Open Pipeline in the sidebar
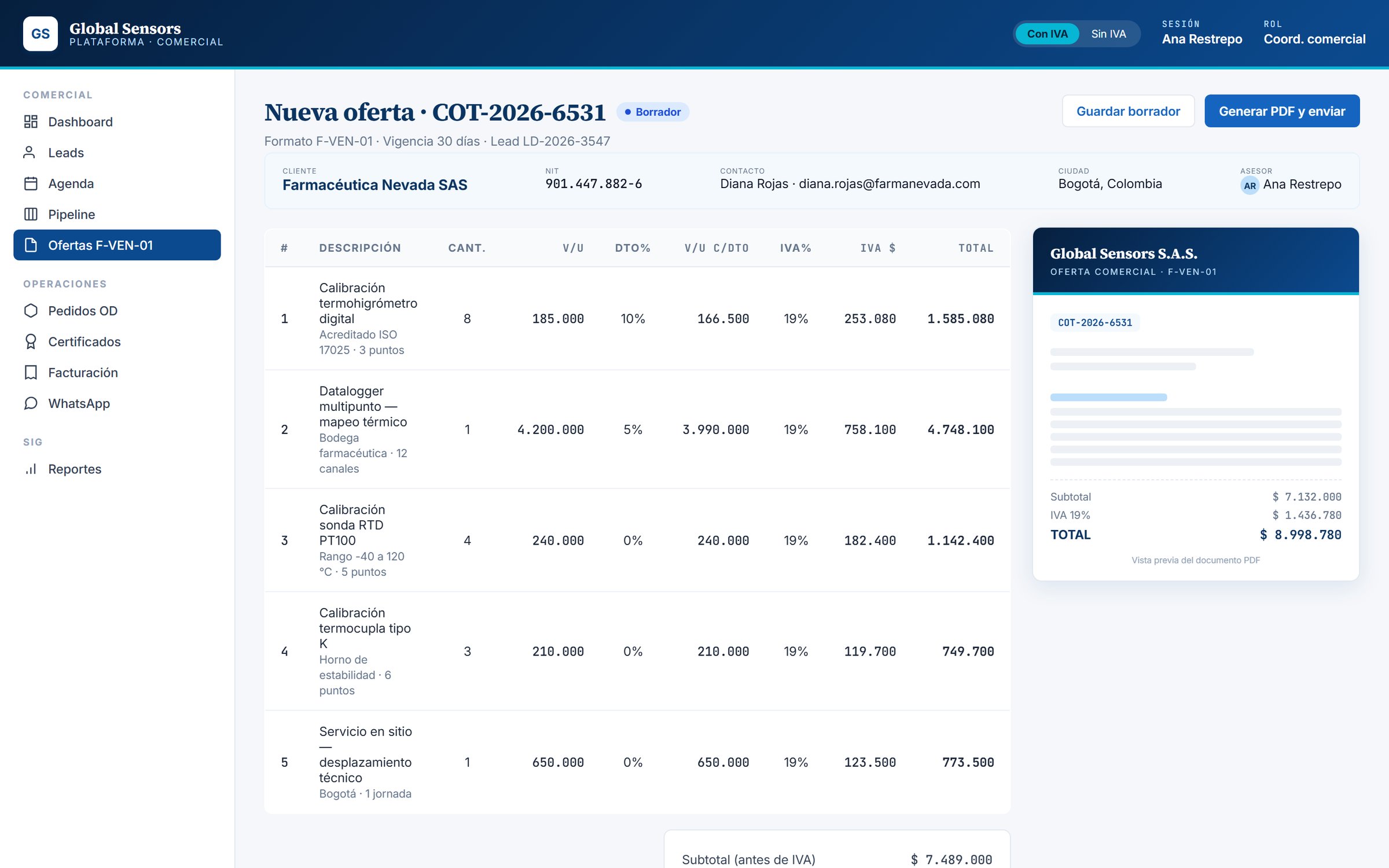Image resolution: width=1389 pixels, height=868 pixels. [x=117, y=214]
